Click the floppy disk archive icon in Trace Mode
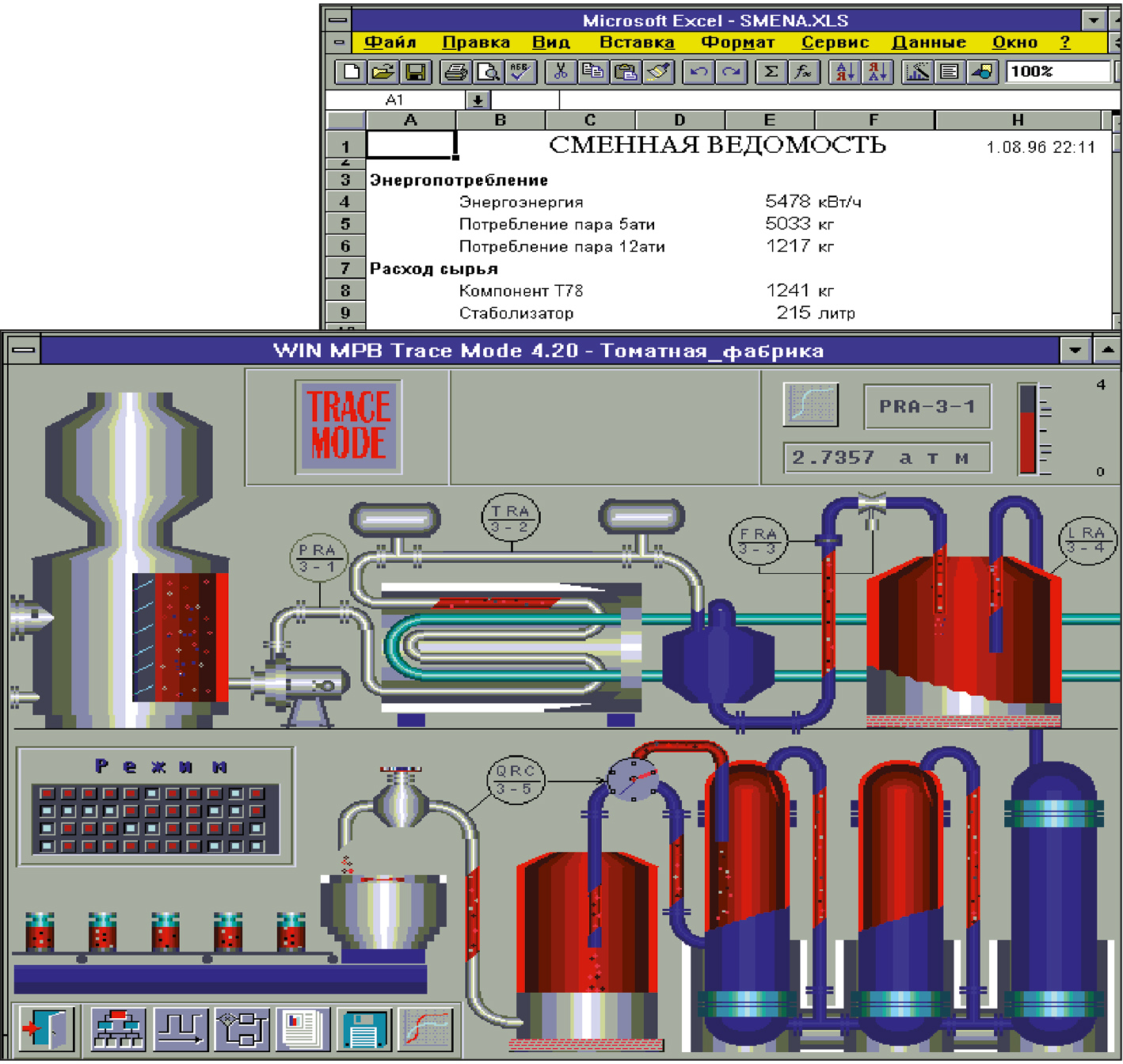The height and width of the screenshot is (1064, 1123). pos(364,1028)
